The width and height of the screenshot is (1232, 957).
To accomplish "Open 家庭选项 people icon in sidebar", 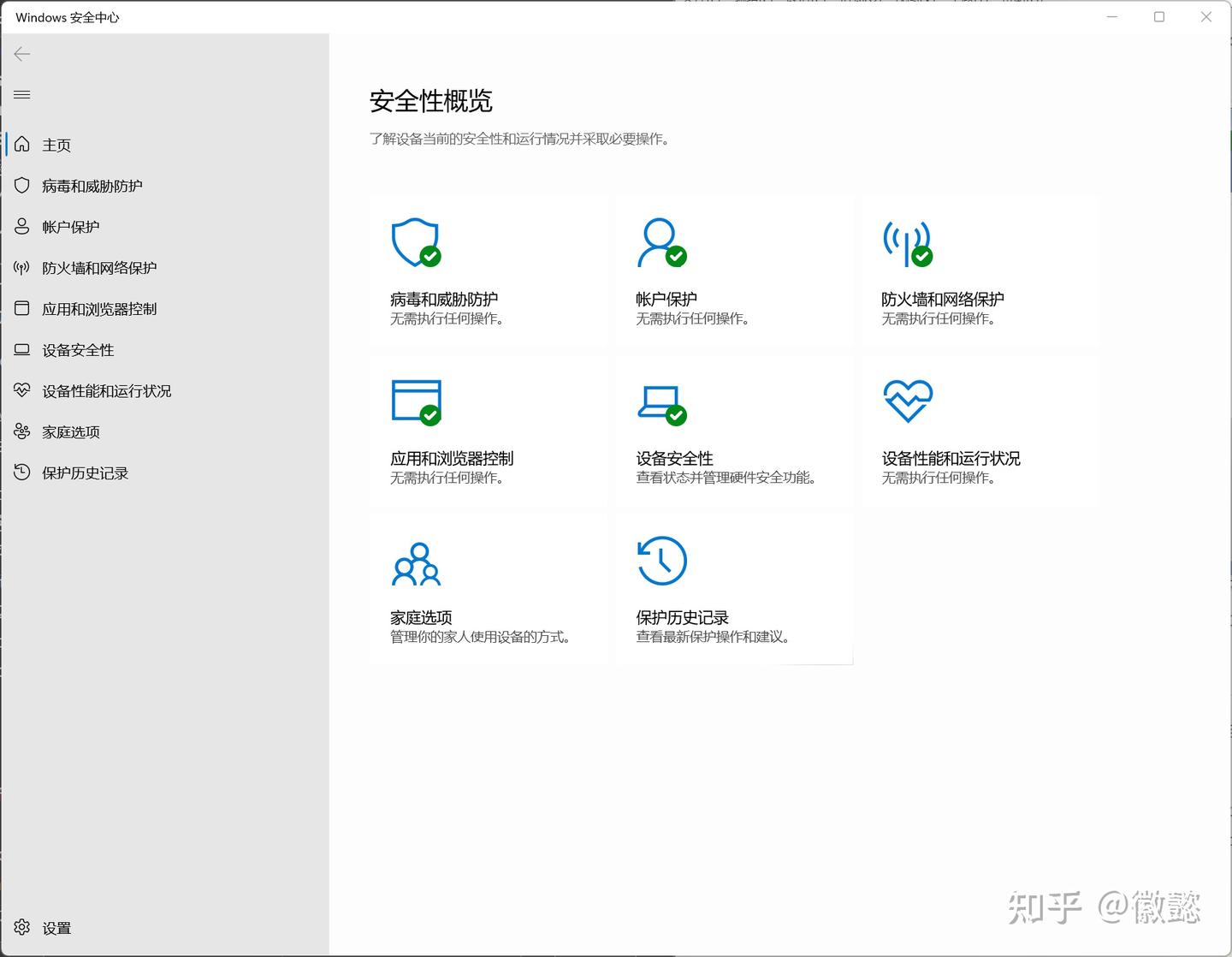I will coord(70,431).
